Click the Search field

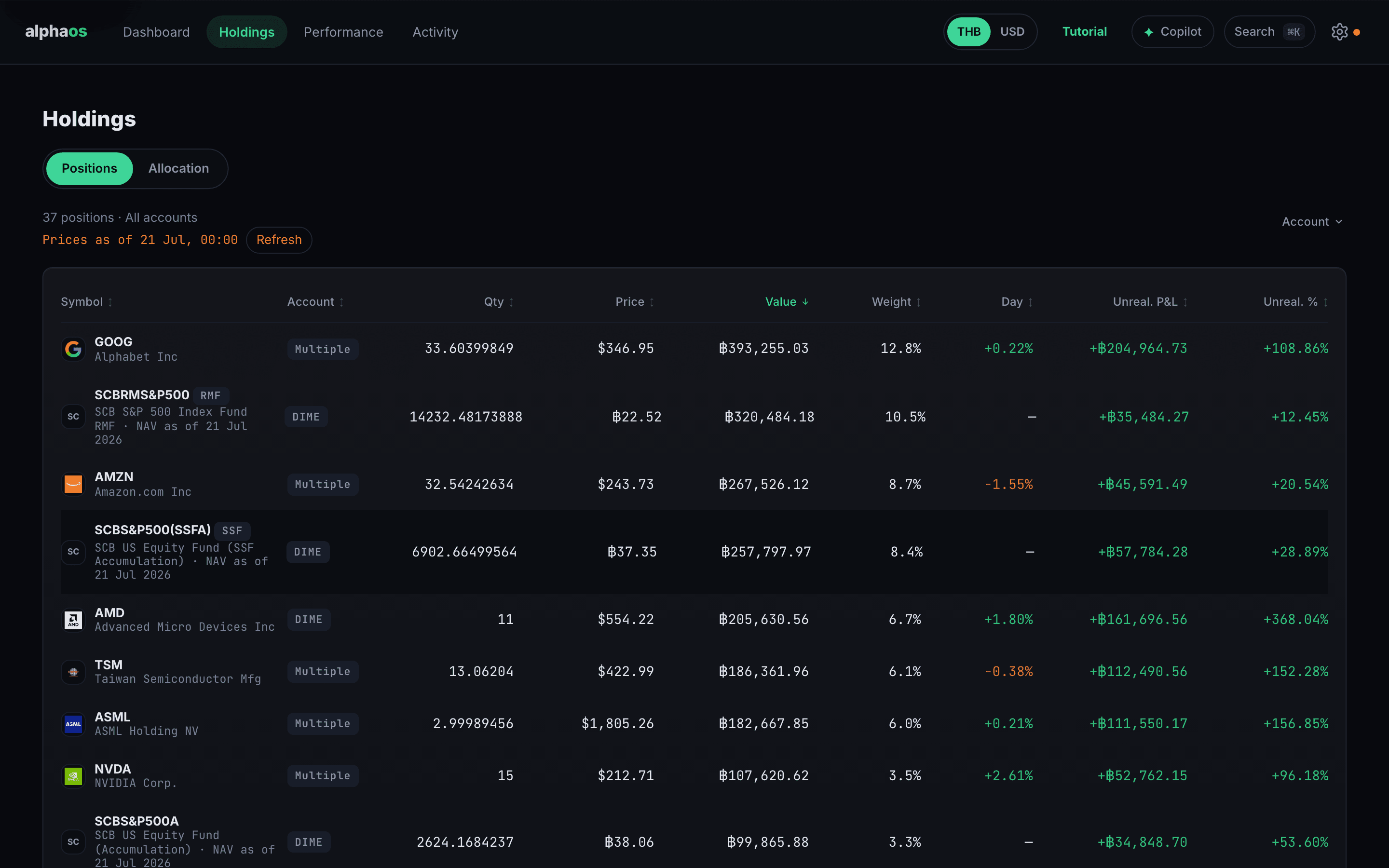click(1269, 31)
